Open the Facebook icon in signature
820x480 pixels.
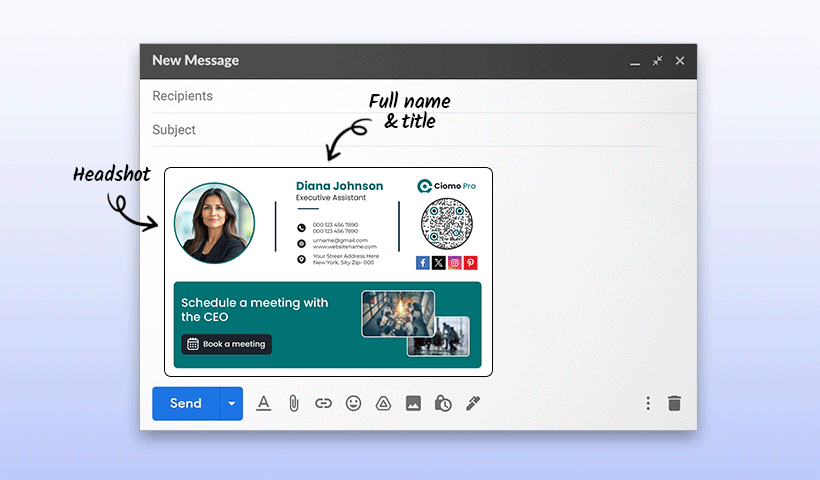point(423,263)
